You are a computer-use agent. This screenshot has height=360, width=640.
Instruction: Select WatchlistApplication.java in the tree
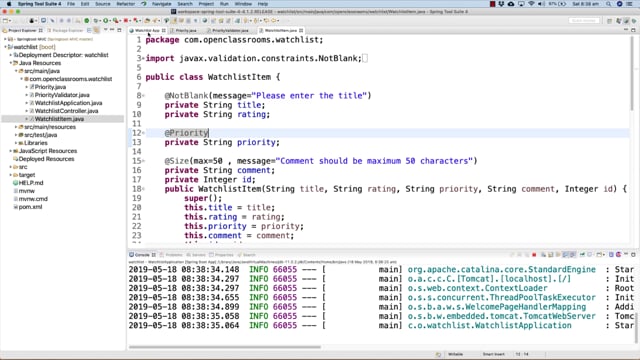coord(68,103)
